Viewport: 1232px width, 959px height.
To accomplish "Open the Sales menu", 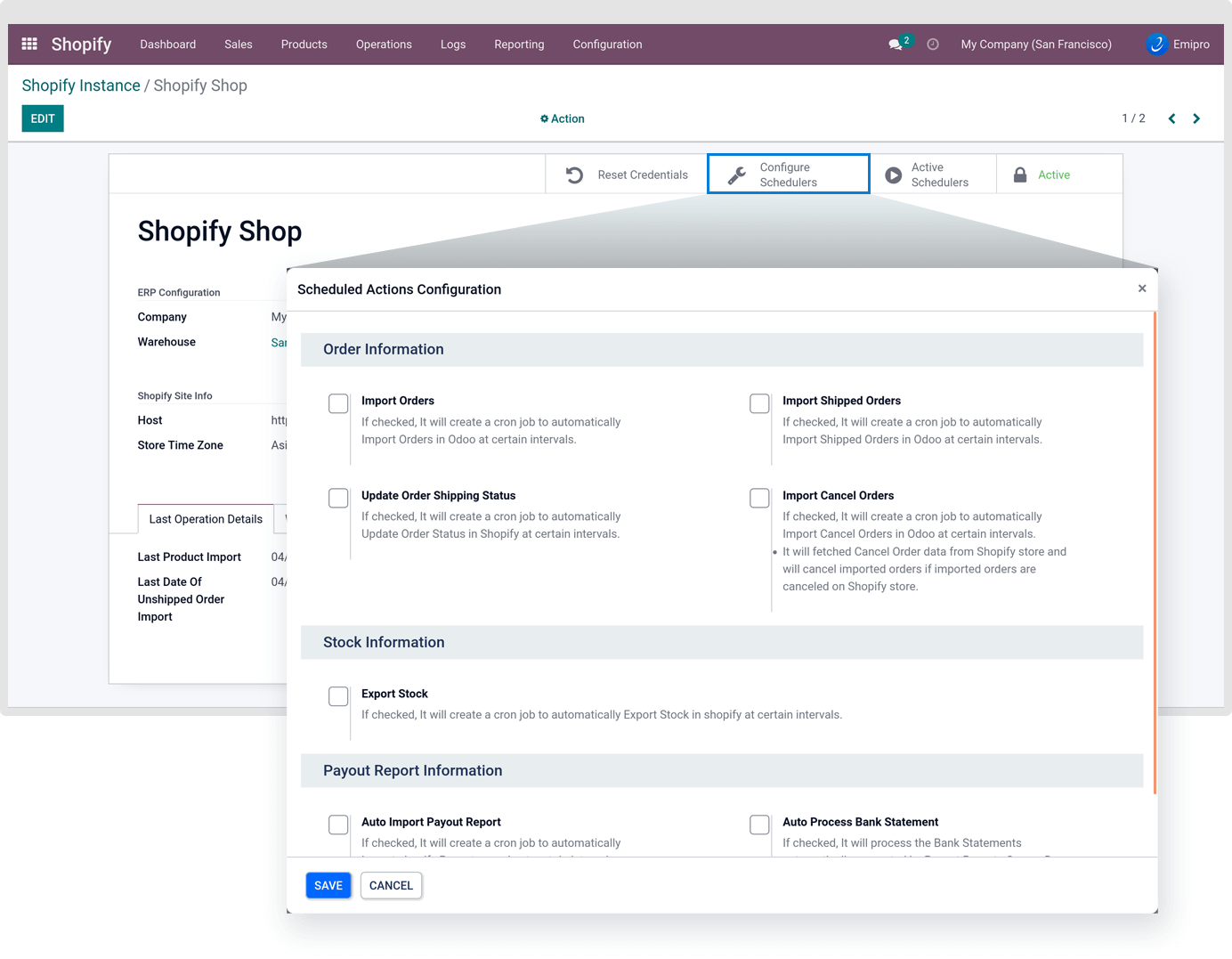I will tap(239, 44).
